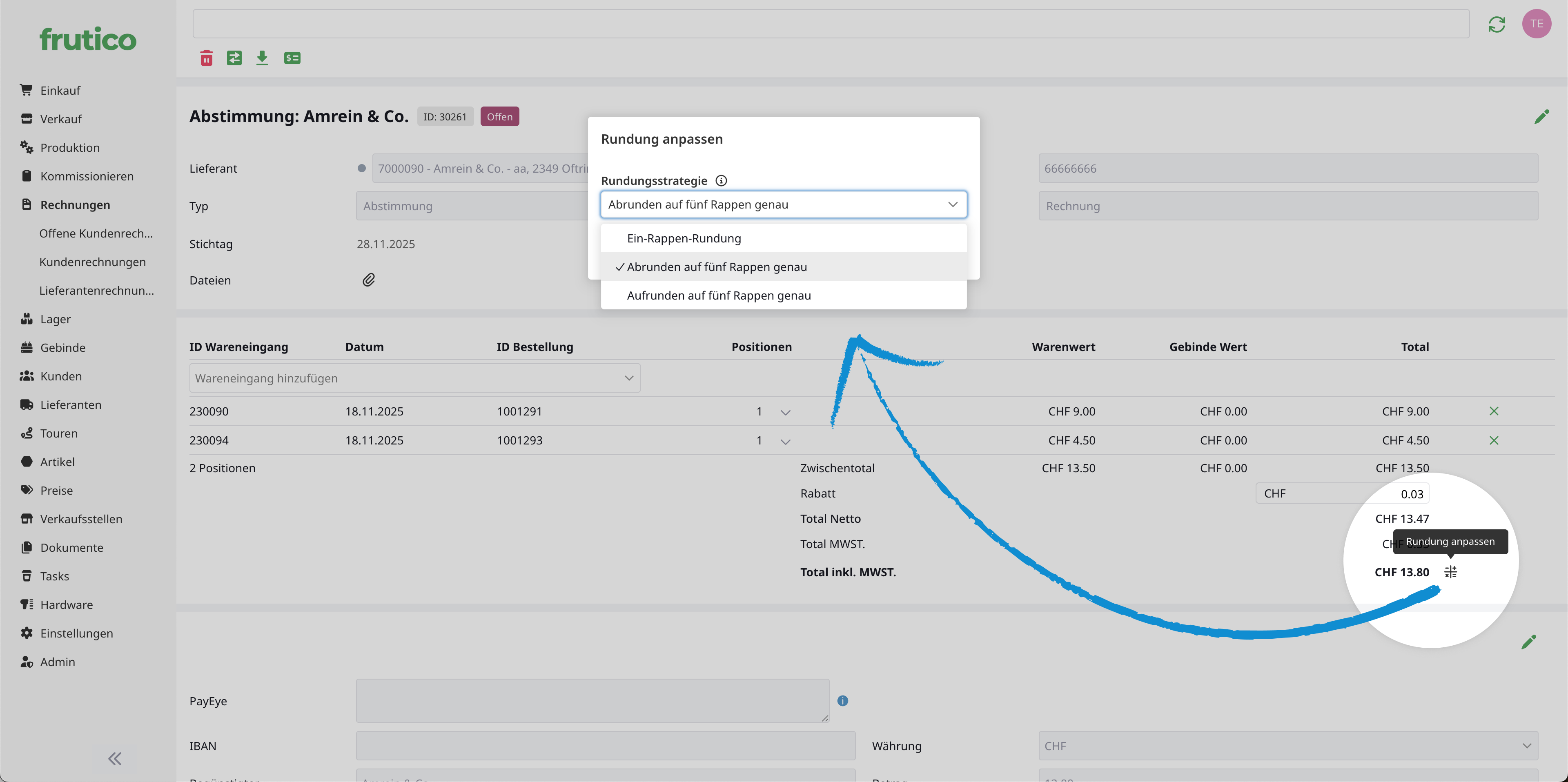This screenshot has width=1568, height=782.
Task: Collapse the sidebar with double chevron
Action: (114, 759)
